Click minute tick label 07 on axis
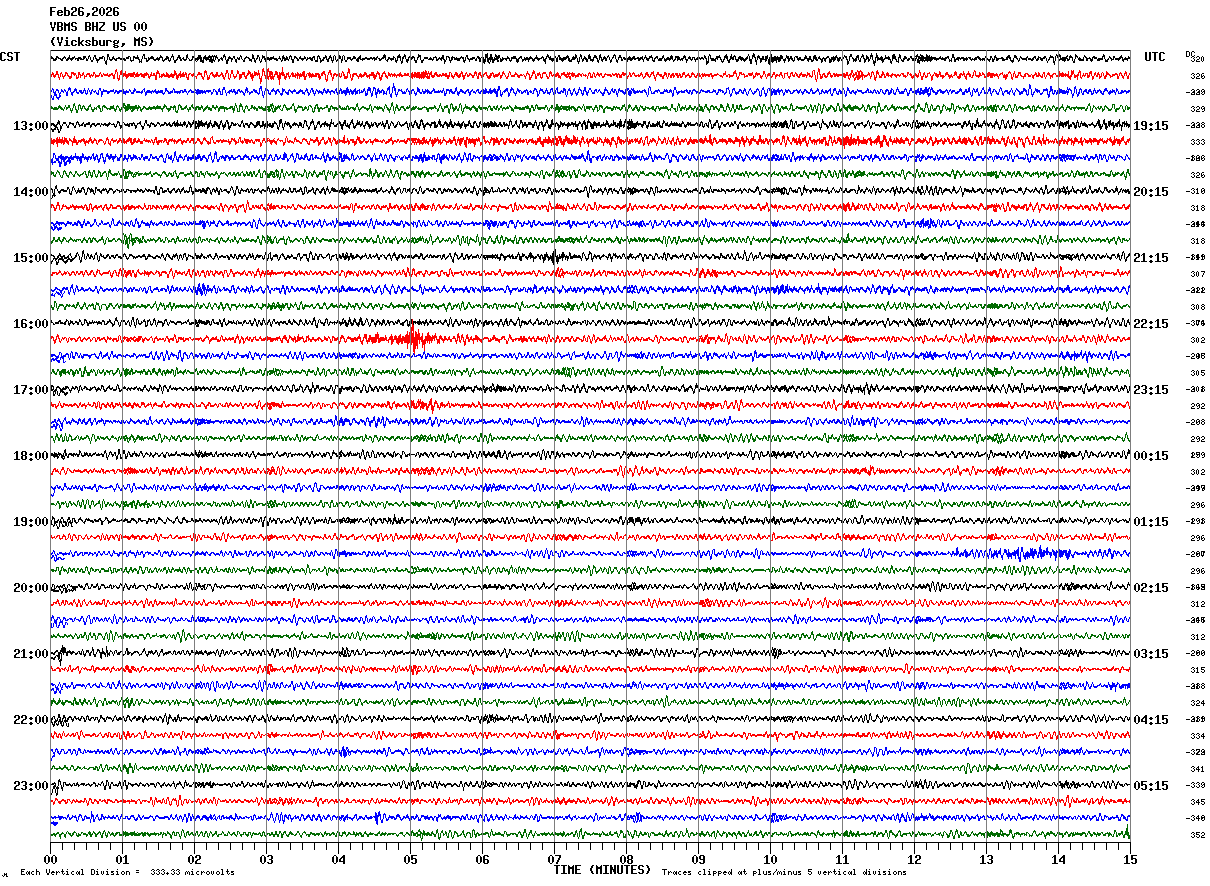 pos(554,859)
